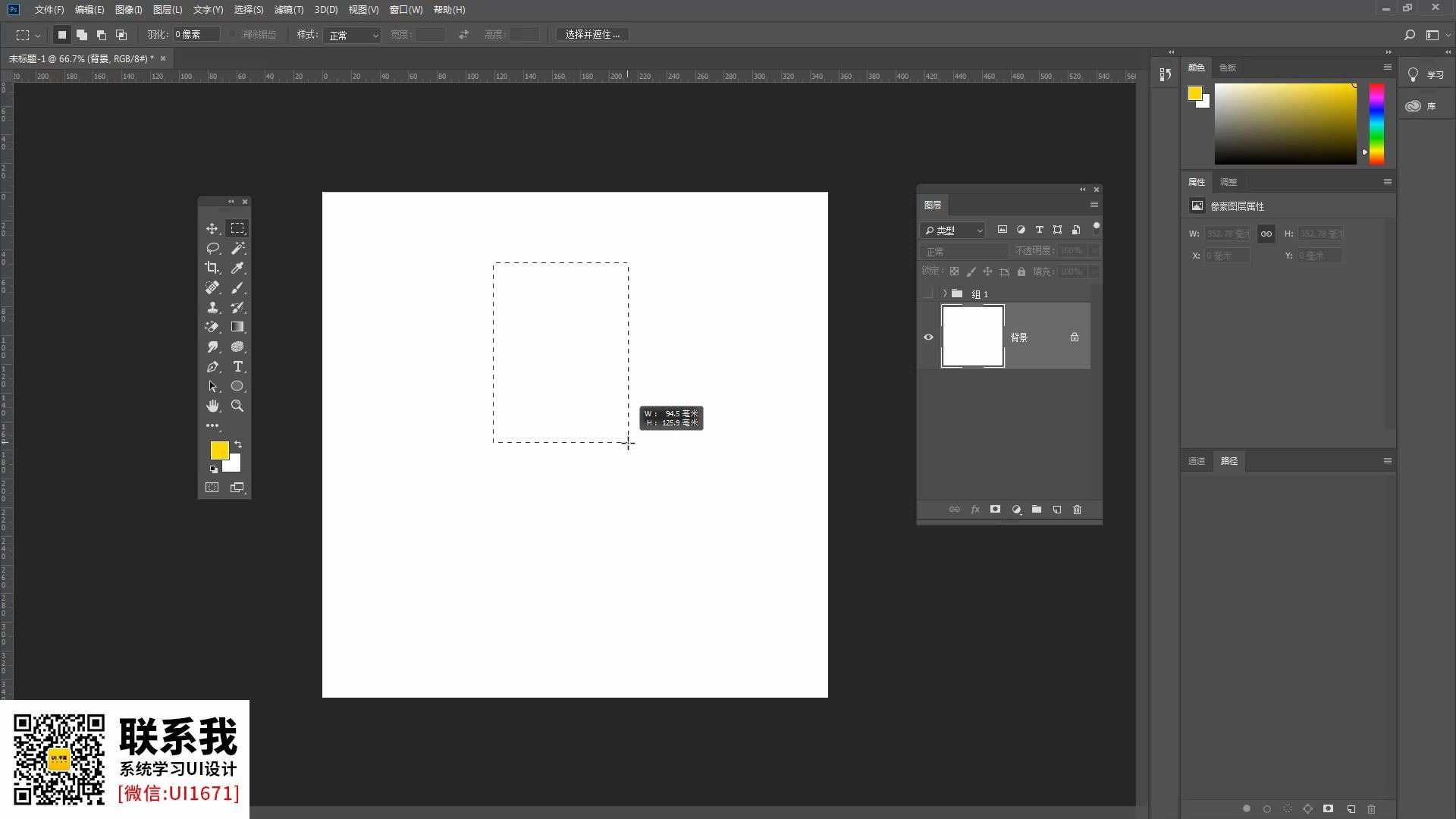Select the Crop tool
Image resolution: width=1456 pixels, height=819 pixels.
(212, 268)
